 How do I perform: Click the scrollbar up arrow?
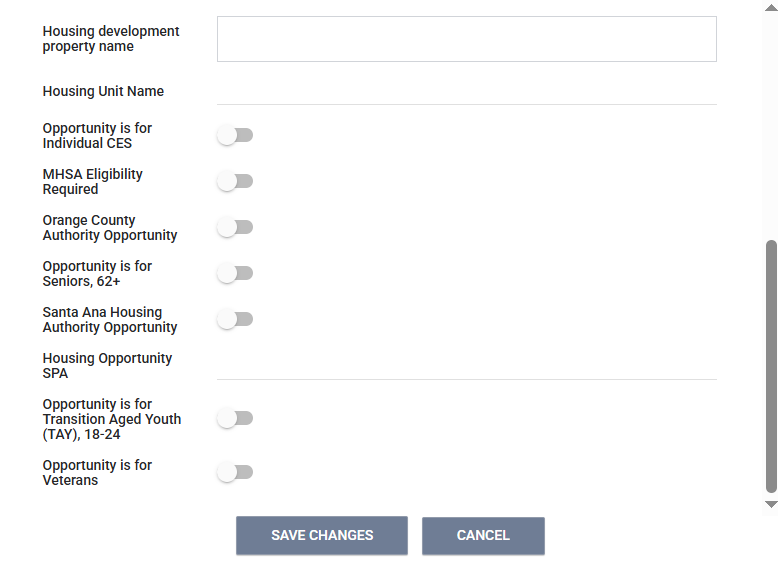click(x=771, y=7)
